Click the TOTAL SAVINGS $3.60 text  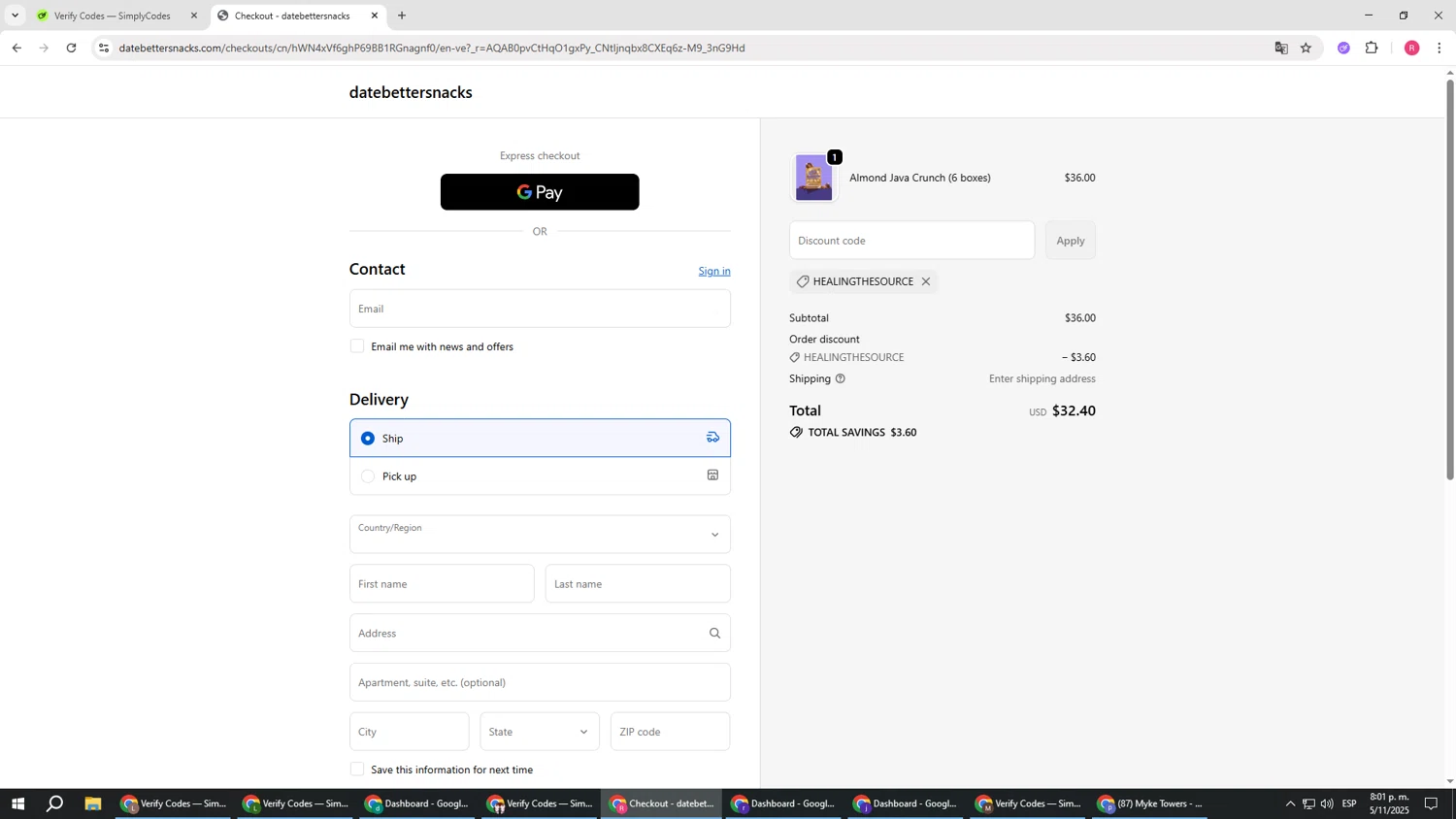[x=863, y=433]
